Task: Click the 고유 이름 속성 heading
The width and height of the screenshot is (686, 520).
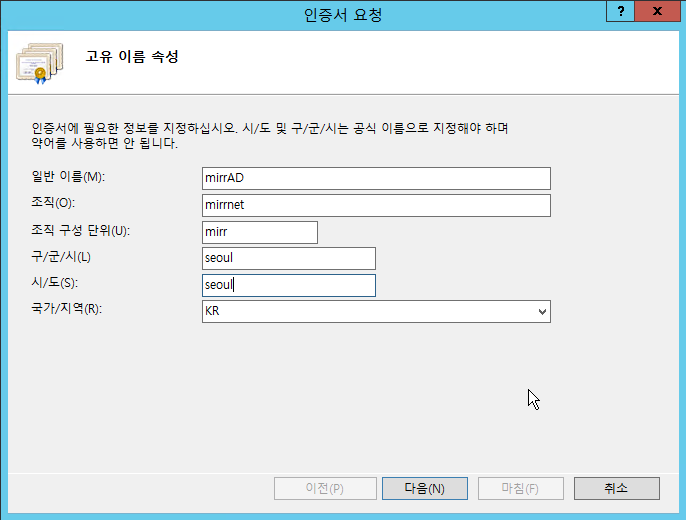Action: tap(132, 57)
